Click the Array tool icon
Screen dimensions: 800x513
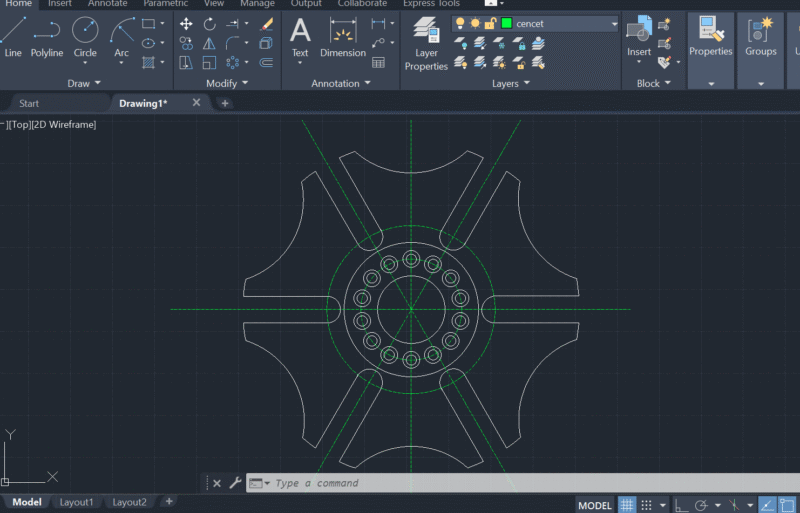pos(232,62)
